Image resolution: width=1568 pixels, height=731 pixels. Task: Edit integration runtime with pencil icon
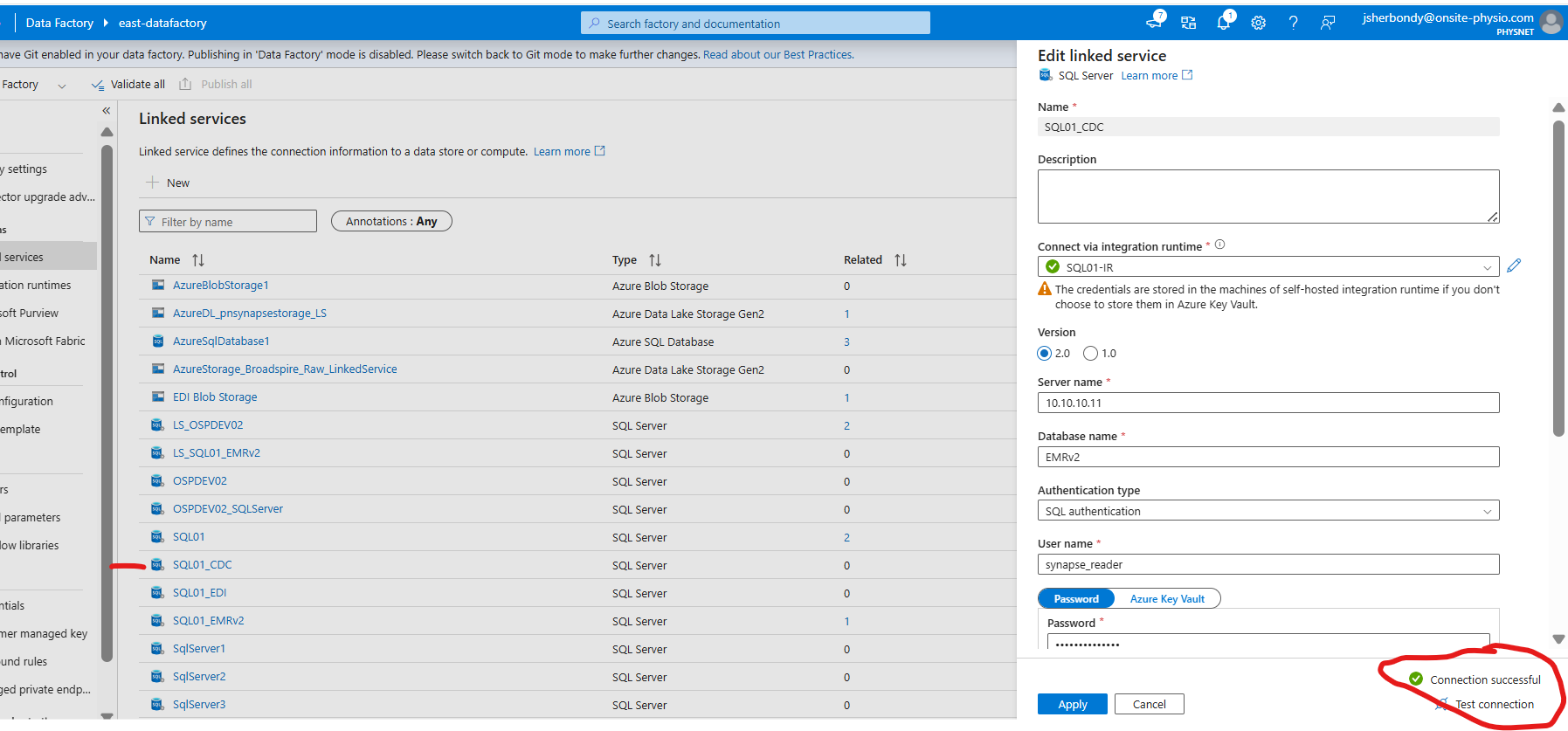coord(1514,266)
